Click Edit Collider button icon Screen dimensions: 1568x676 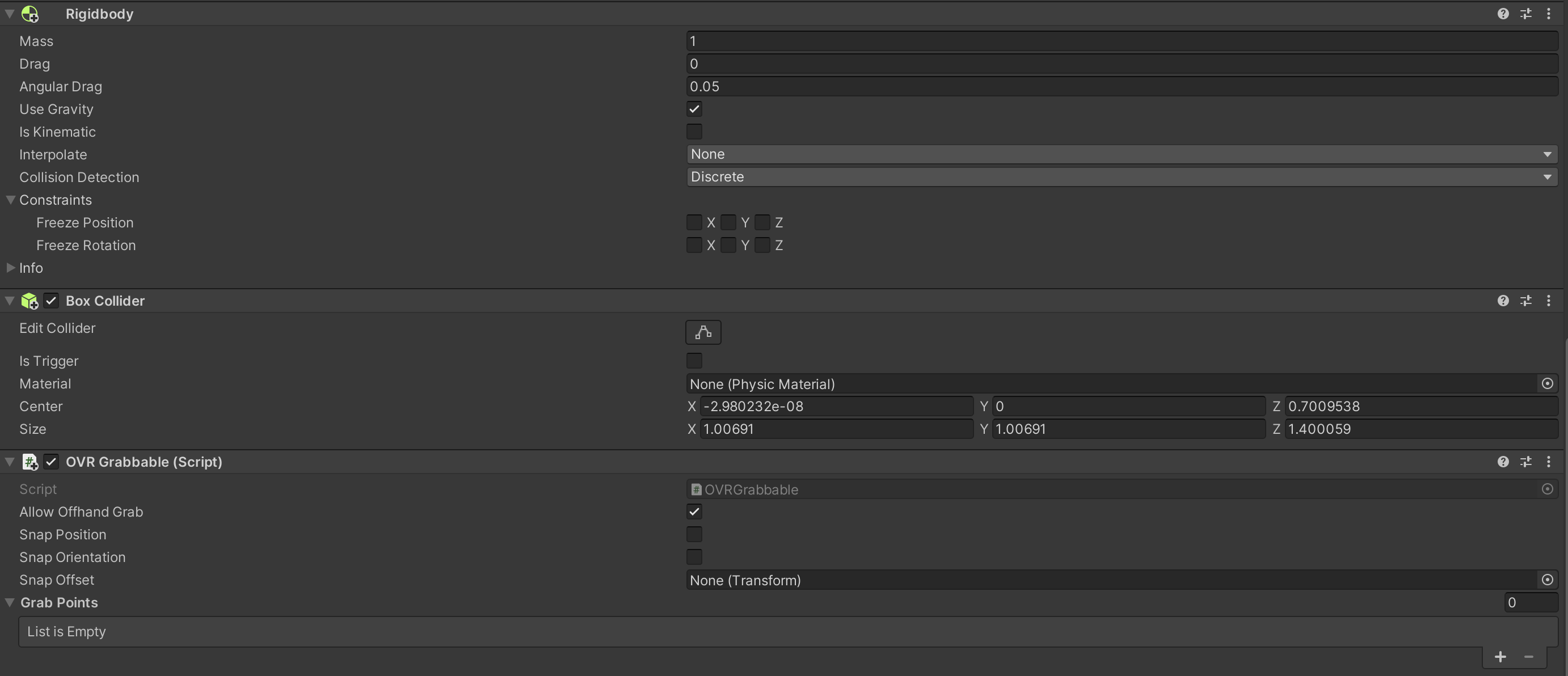[x=703, y=332]
